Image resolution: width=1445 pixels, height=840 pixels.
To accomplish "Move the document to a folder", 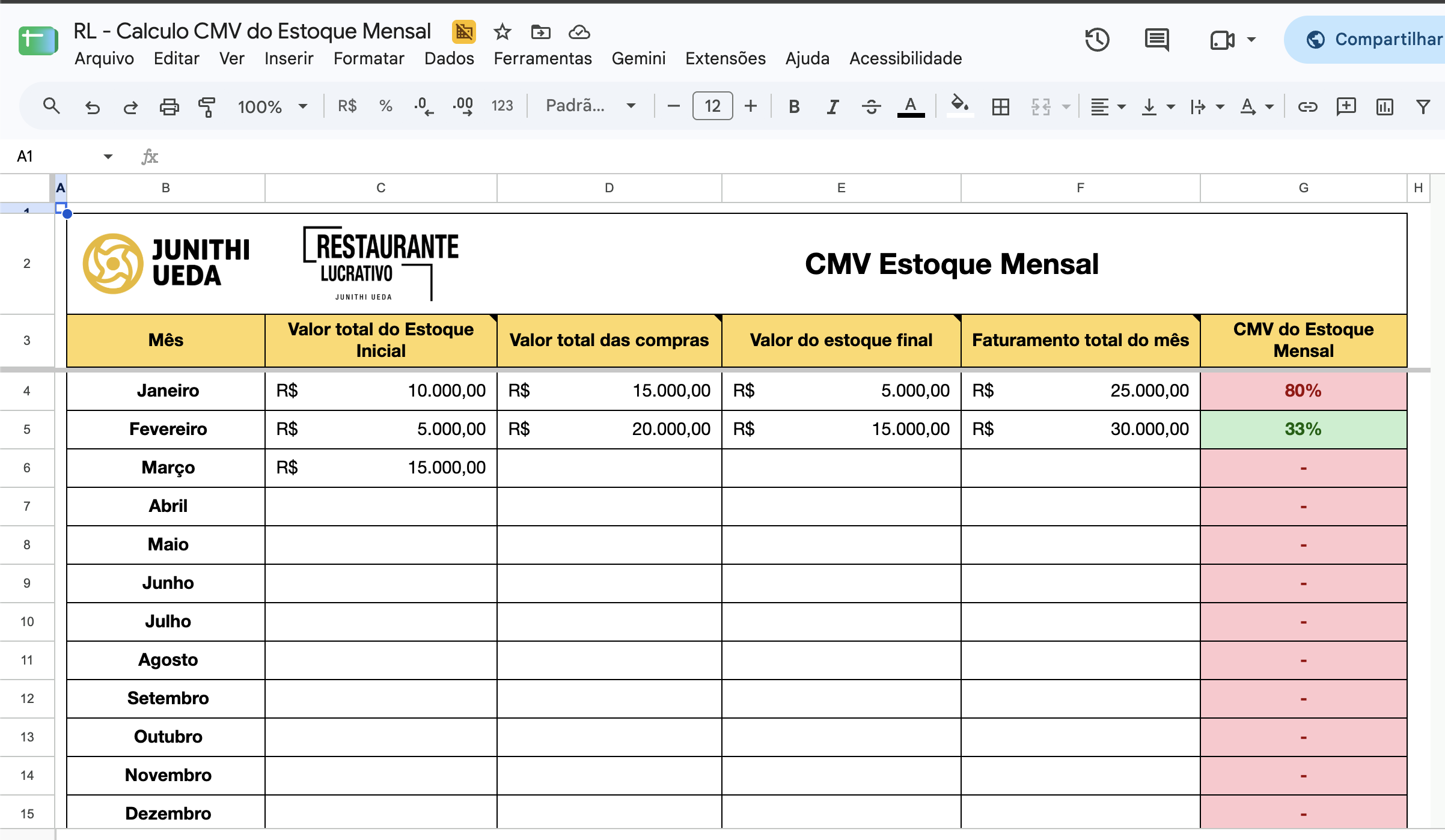I will [540, 32].
